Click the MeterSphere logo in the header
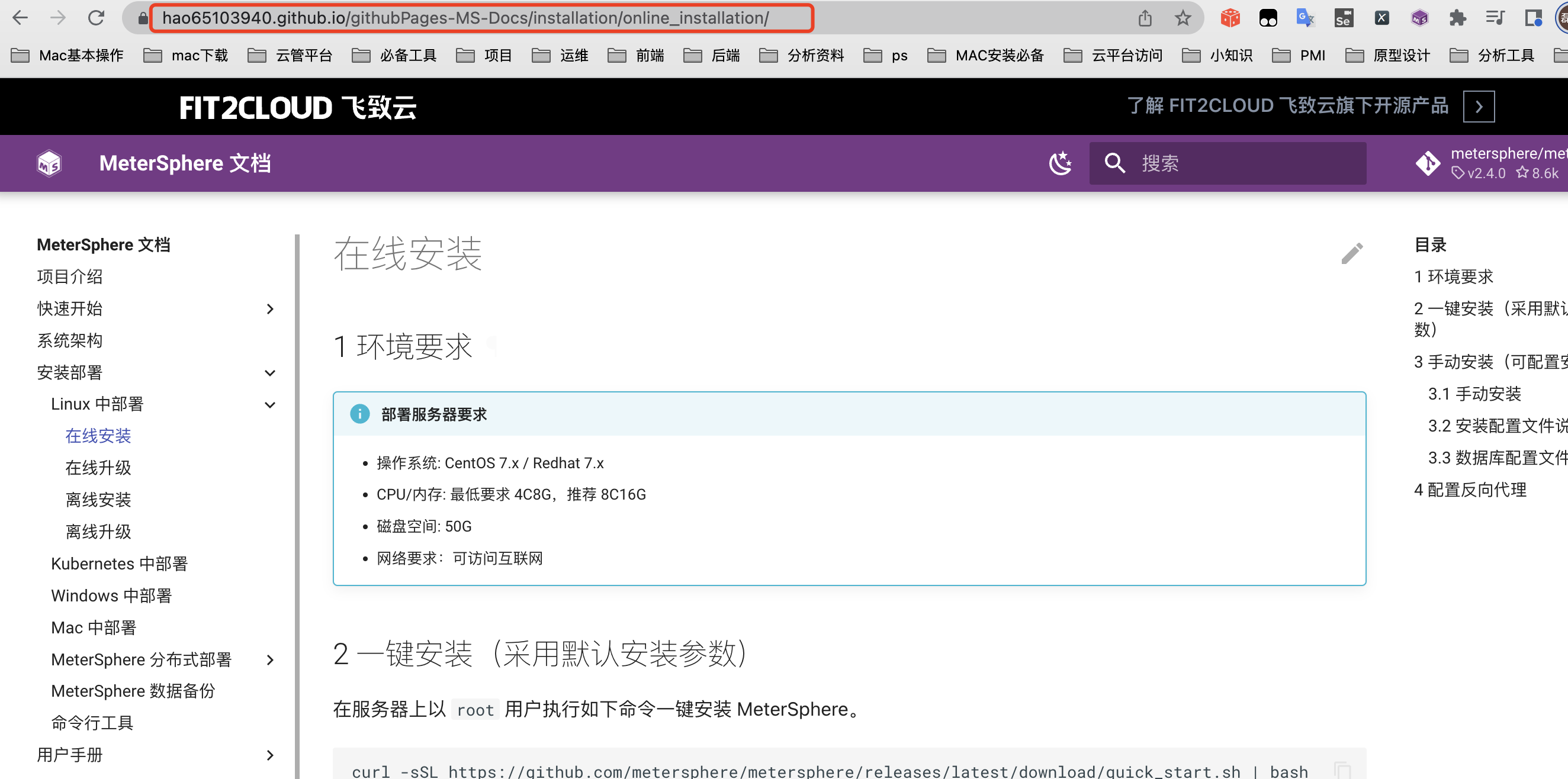Screen dimensions: 1568x779 pos(49,163)
